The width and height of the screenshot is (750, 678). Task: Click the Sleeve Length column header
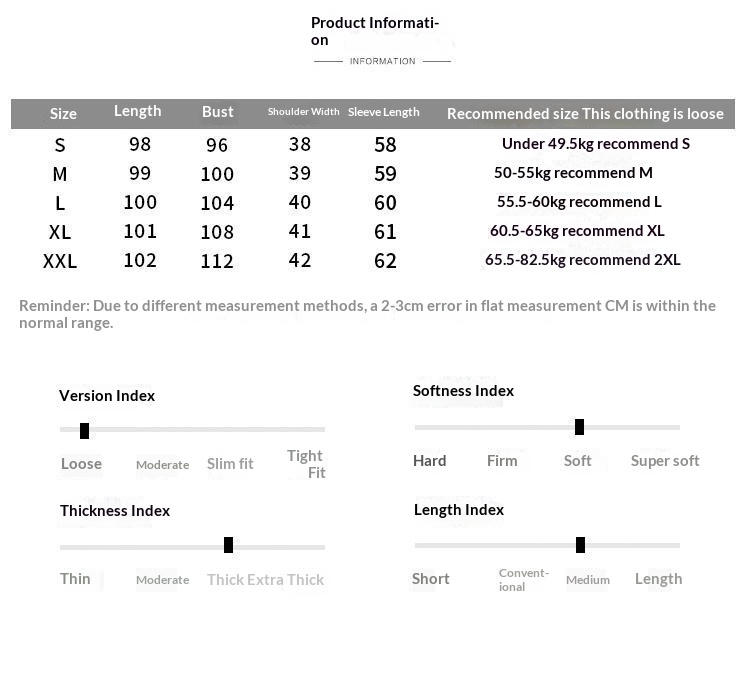[x=384, y=112]
